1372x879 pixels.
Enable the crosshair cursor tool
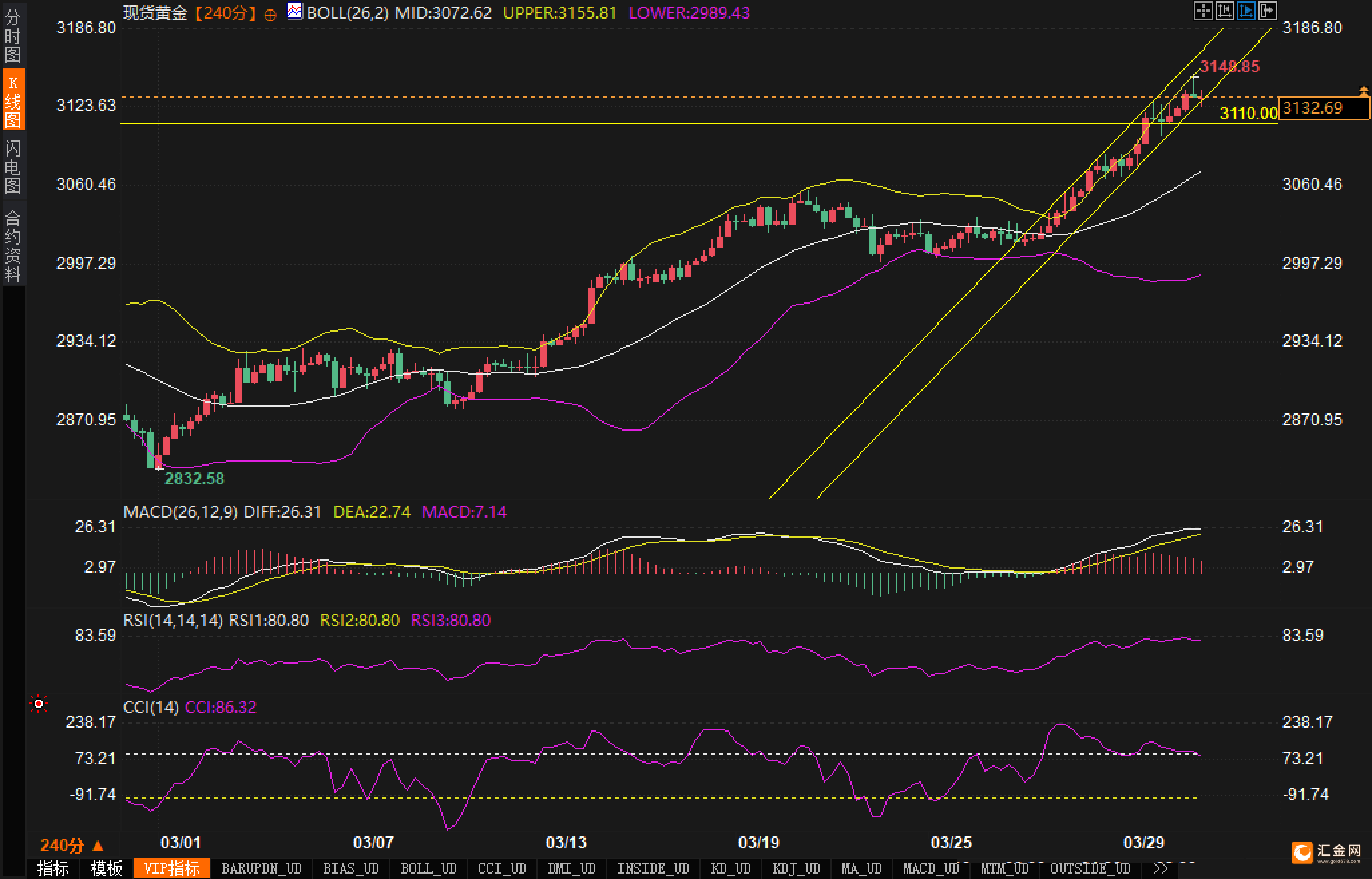[x=1203, y=11]
